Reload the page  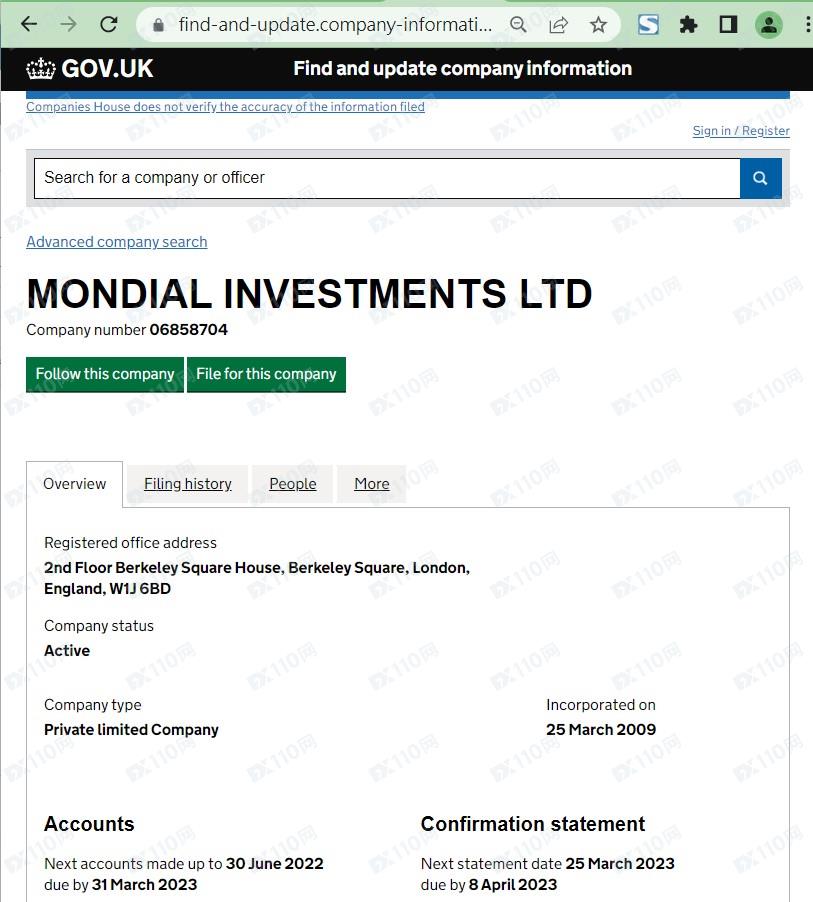point(109,24)
